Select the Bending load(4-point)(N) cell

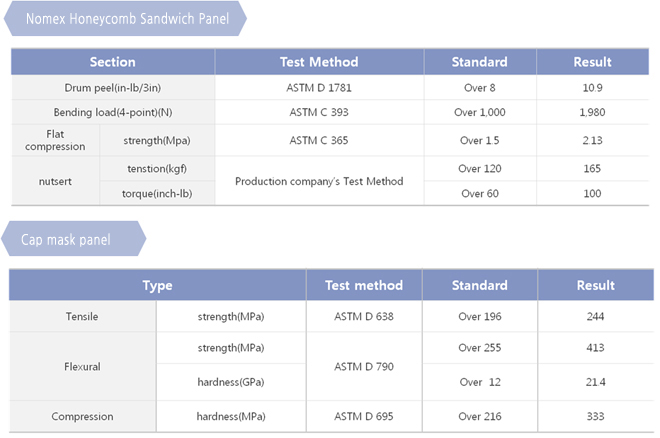113,112
